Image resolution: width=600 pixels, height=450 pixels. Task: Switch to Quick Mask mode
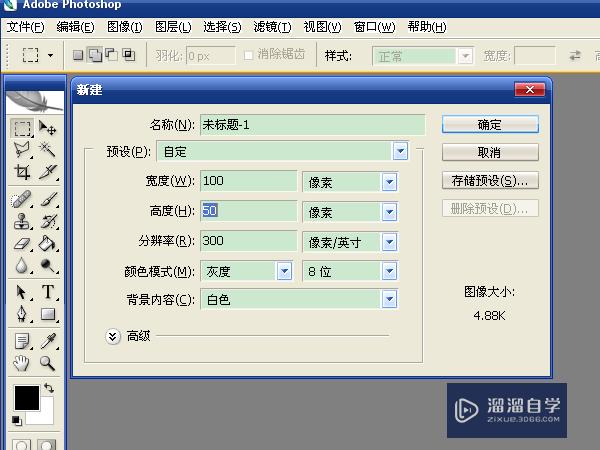click(46, 445)
